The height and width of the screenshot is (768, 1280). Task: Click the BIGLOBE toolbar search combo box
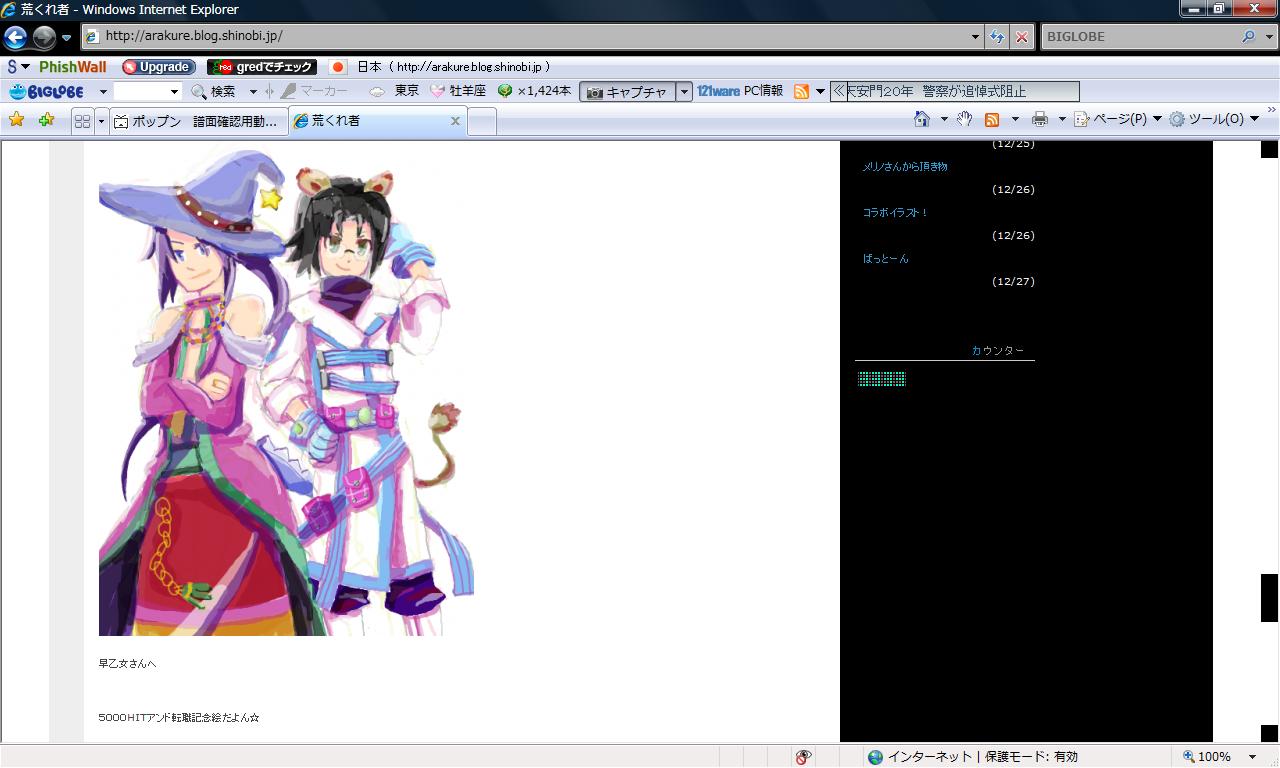[x=147, y=91]
